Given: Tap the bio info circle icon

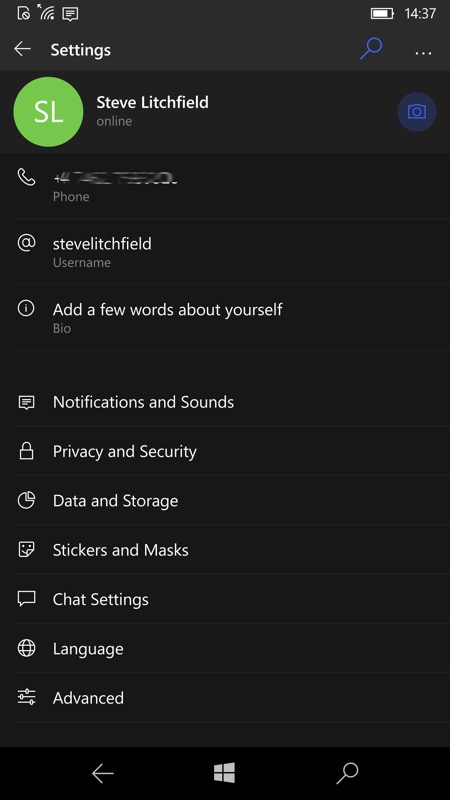Looking at the screenshot, I should coord(27,308).
